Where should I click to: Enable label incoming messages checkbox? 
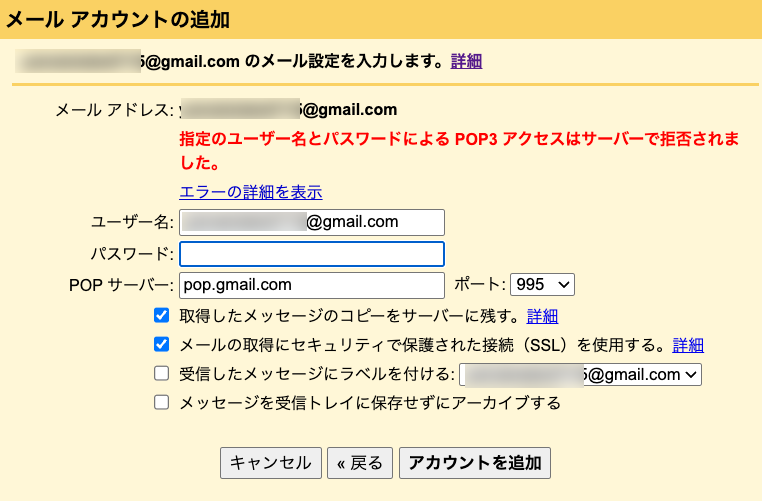pos(161,374)
